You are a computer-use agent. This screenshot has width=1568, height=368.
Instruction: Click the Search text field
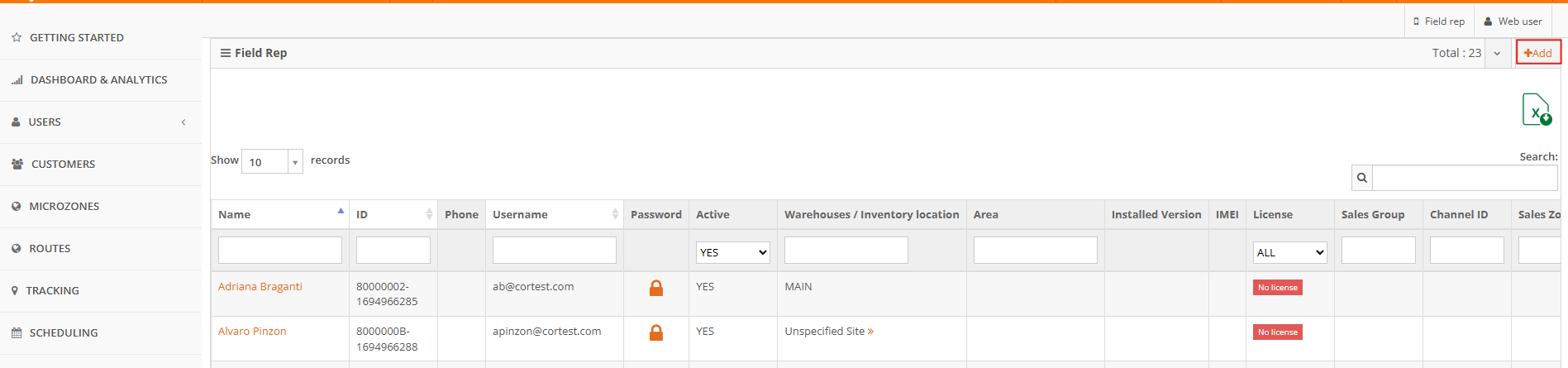pyautogui.click(x=1465, y=178)
